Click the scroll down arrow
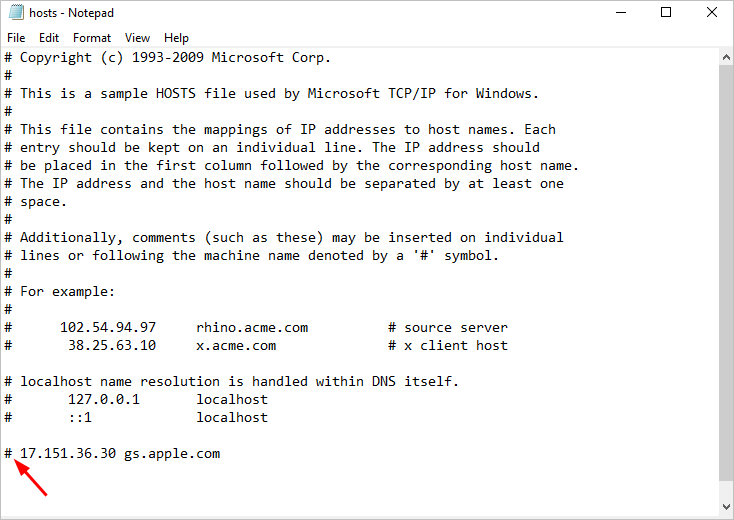The height and width of the screenshot is (520, 734). point(726,507)
